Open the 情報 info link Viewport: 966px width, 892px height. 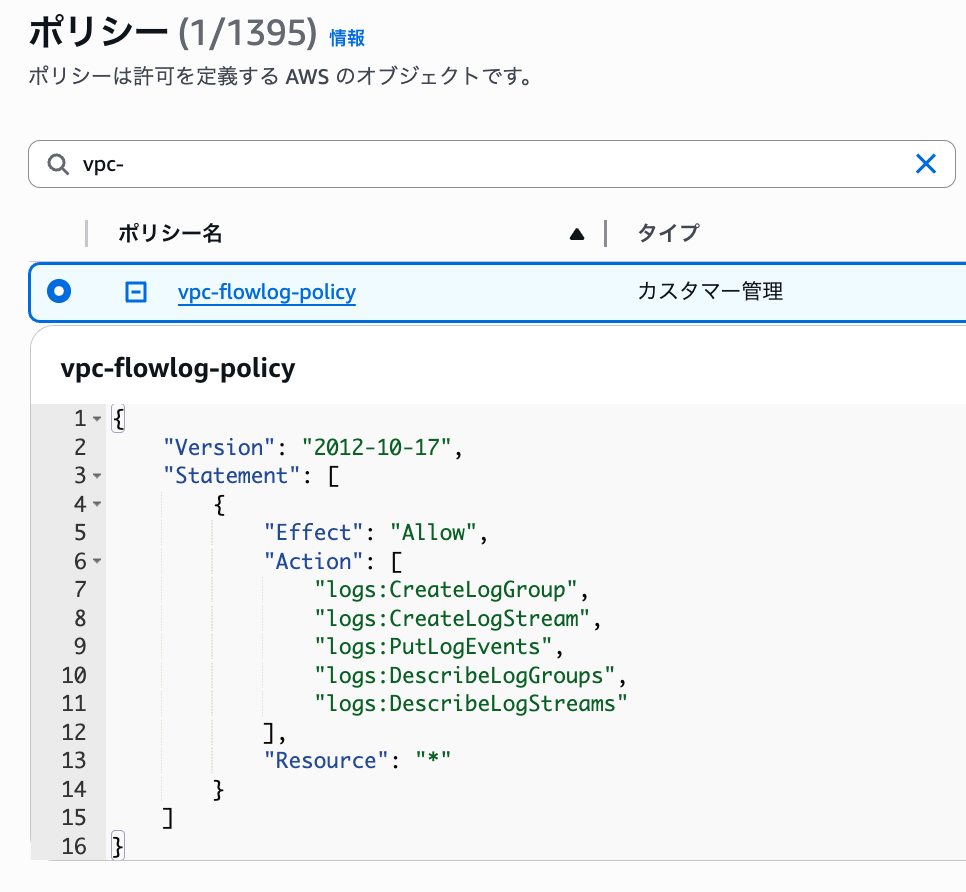(x=347, y=38)
